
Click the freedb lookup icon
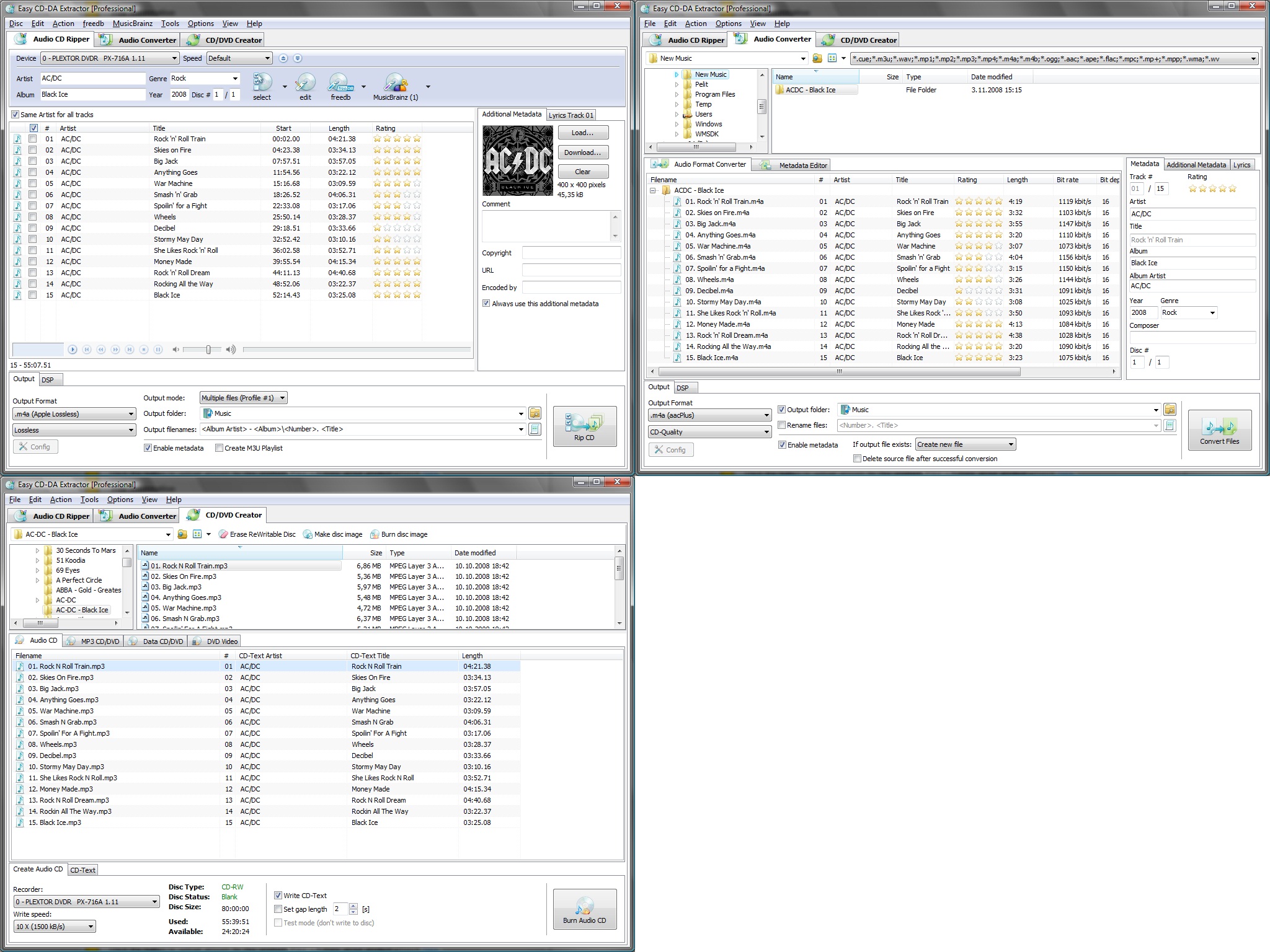pyautogui.click(x=340, y=82)
